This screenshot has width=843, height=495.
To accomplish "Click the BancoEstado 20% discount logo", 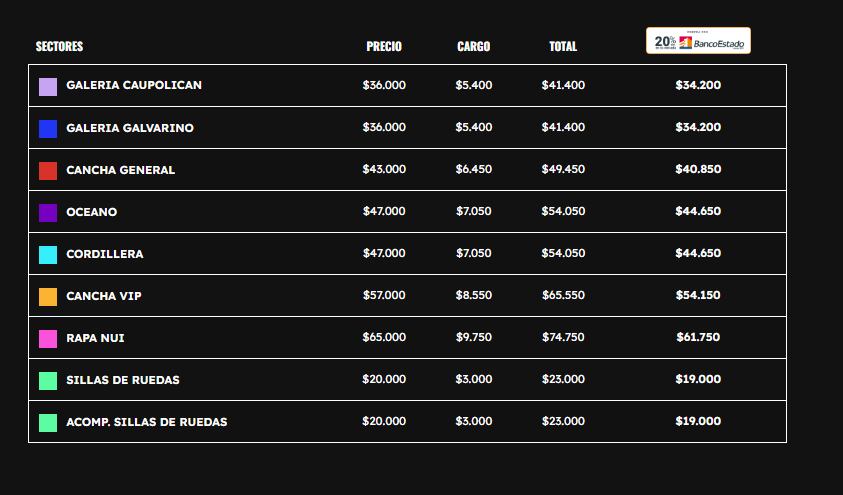I will point(698,41).
